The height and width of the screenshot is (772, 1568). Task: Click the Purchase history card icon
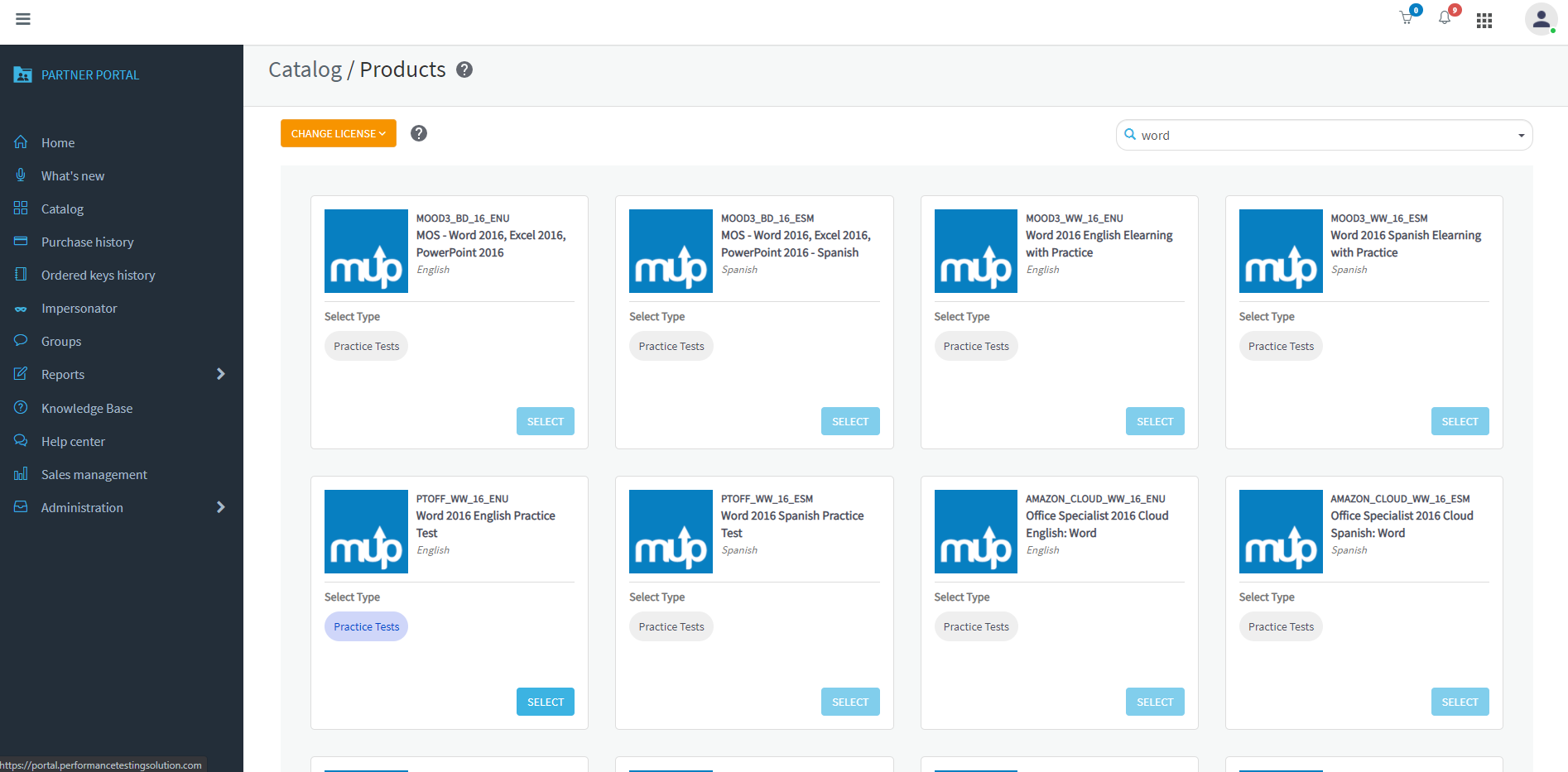coord(21,242)
